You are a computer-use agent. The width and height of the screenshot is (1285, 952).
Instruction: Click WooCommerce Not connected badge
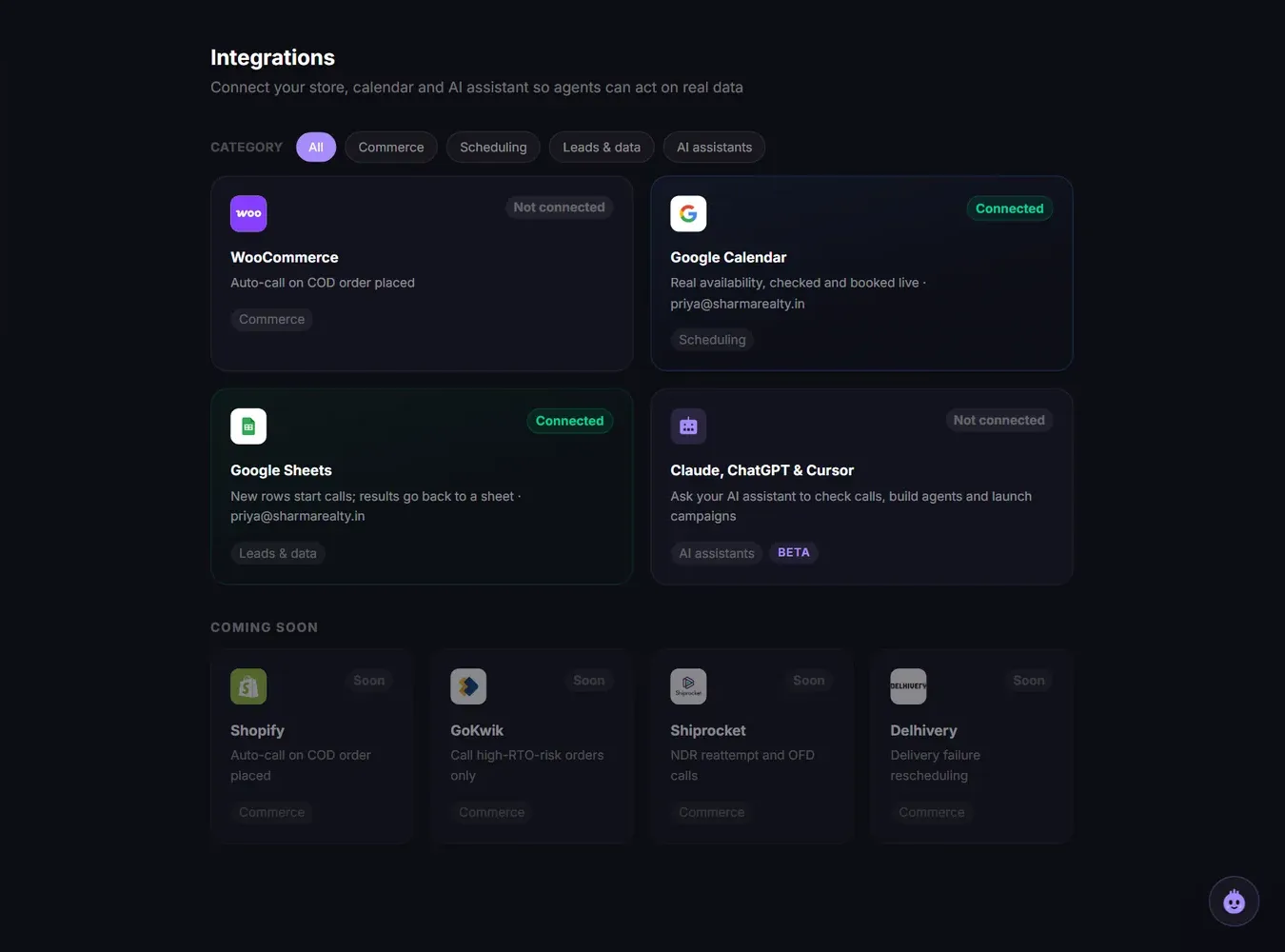559,208
